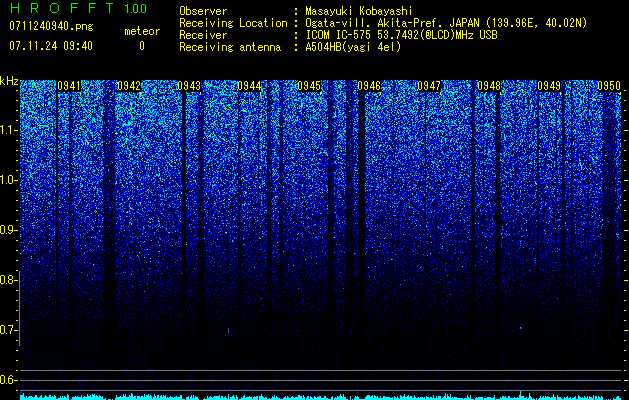Click the 0949 time marker

coord(549,86)
